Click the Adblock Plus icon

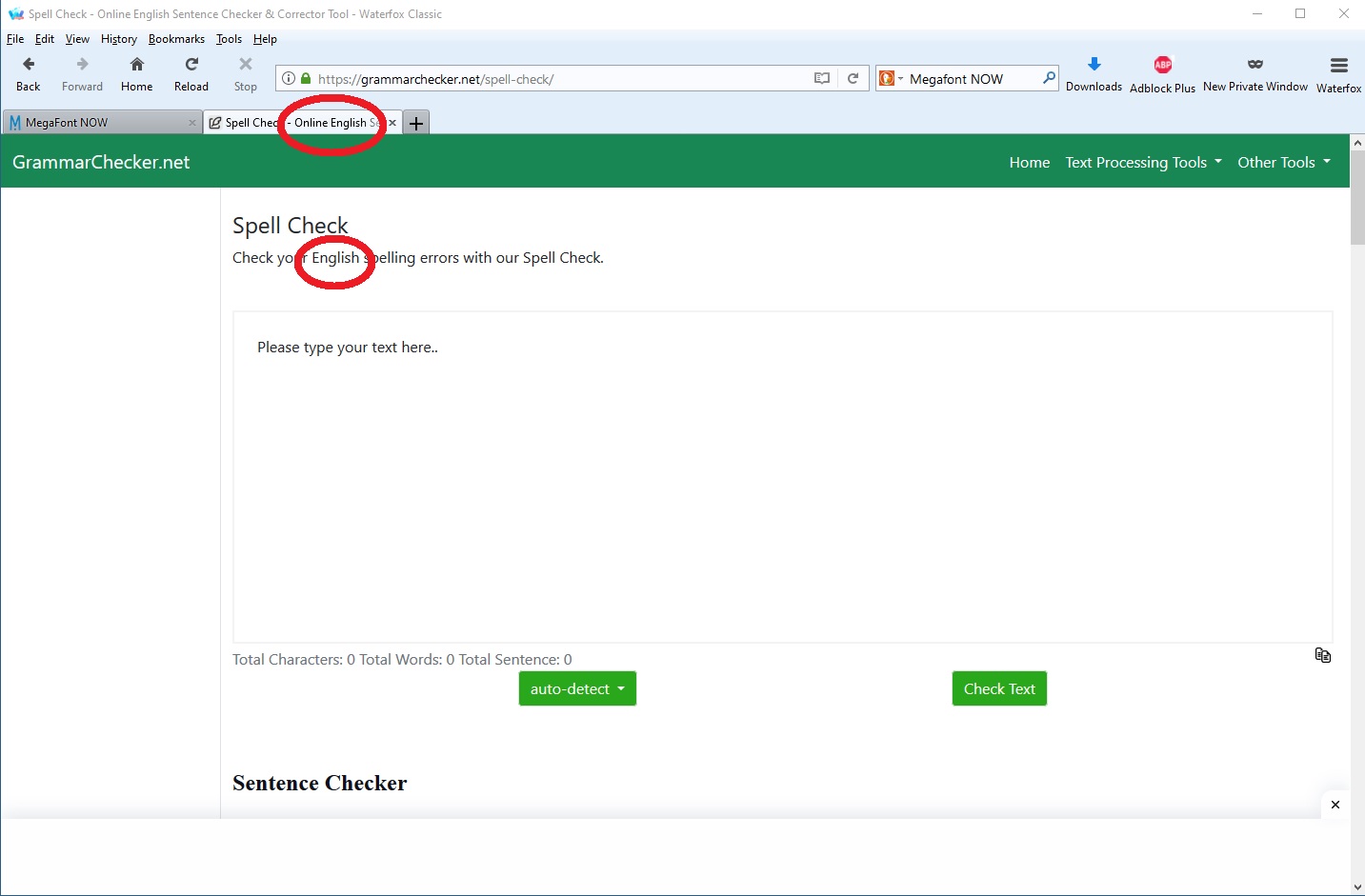[x=1162, y=65]
